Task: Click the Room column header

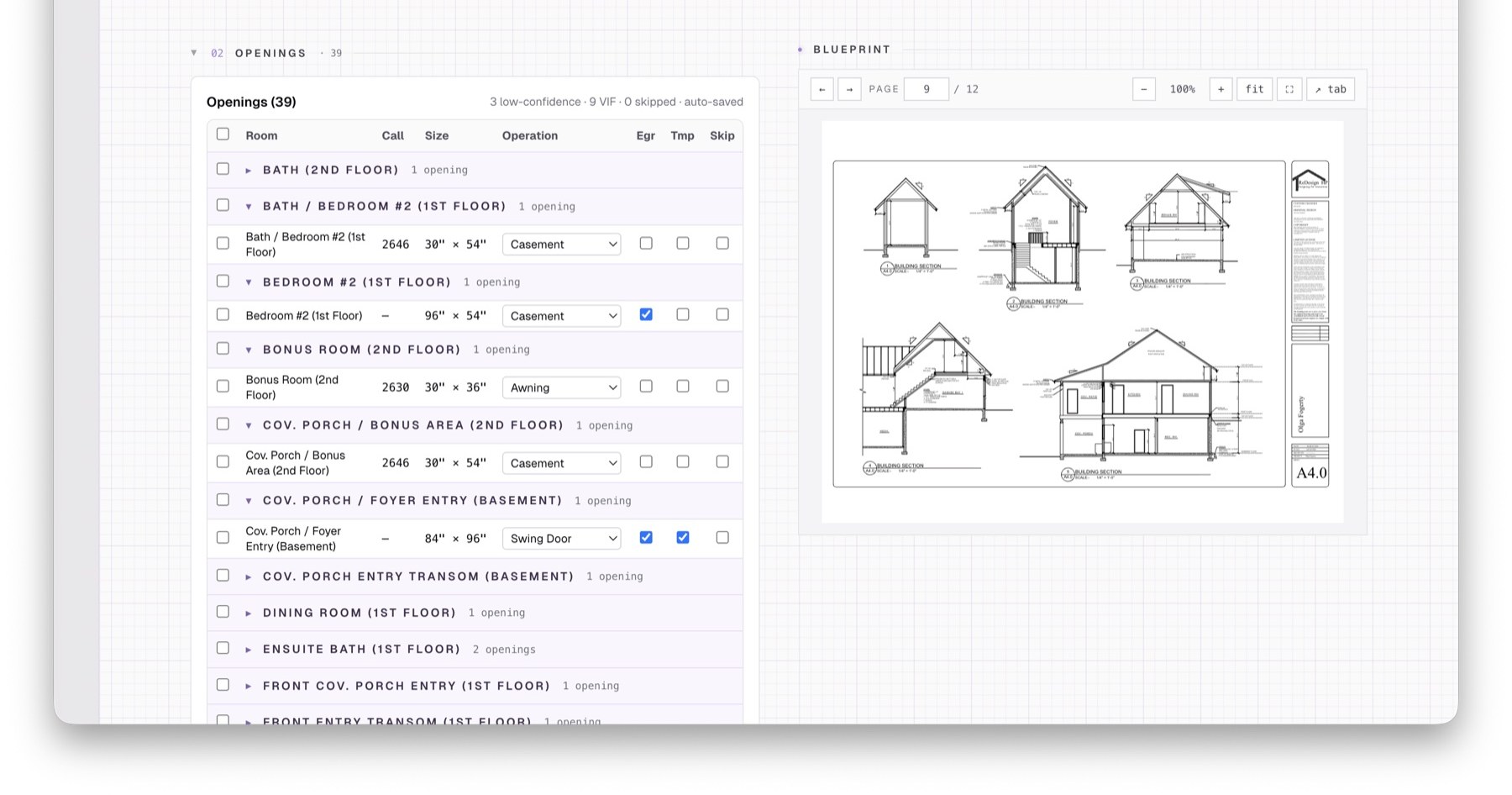Action: point(261,135)
